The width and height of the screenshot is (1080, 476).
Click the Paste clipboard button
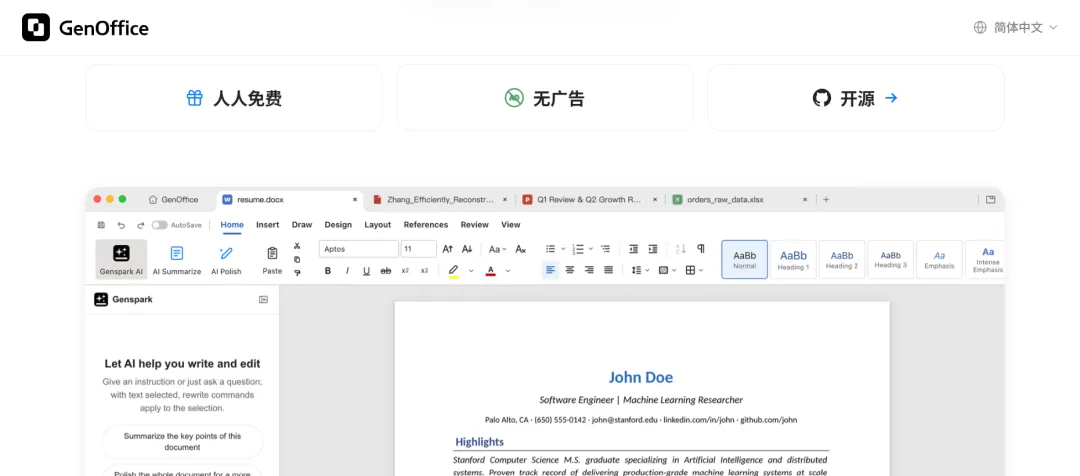[x=272, y=260]
